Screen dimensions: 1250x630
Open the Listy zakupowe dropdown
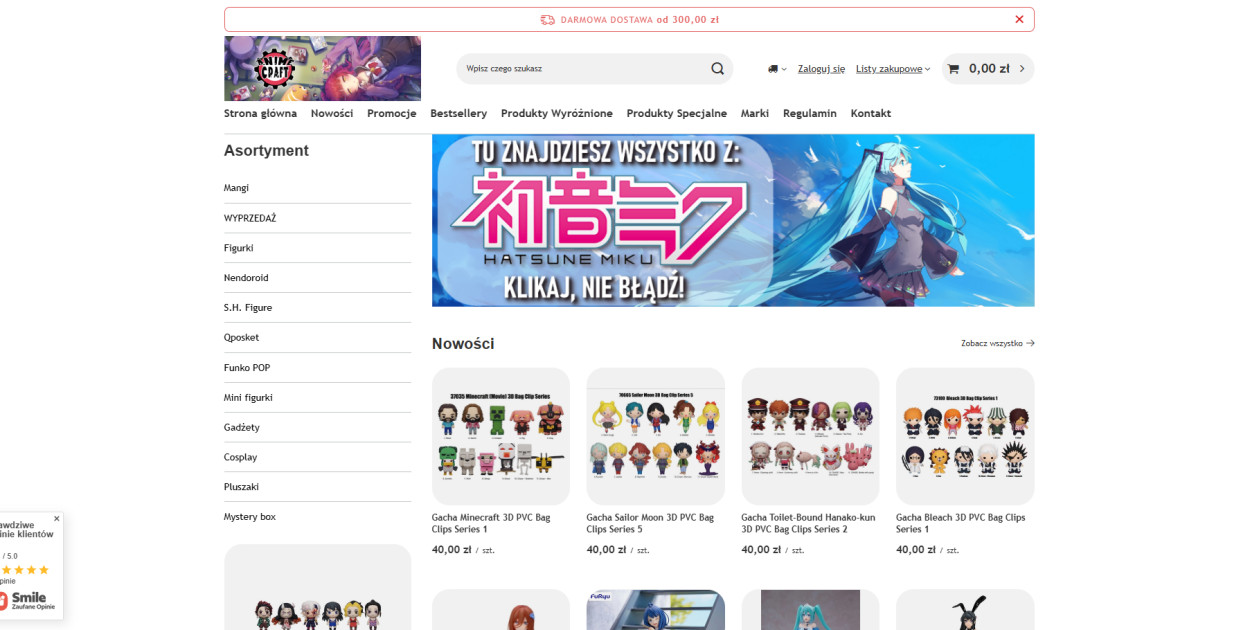click(x=893, y=69)
